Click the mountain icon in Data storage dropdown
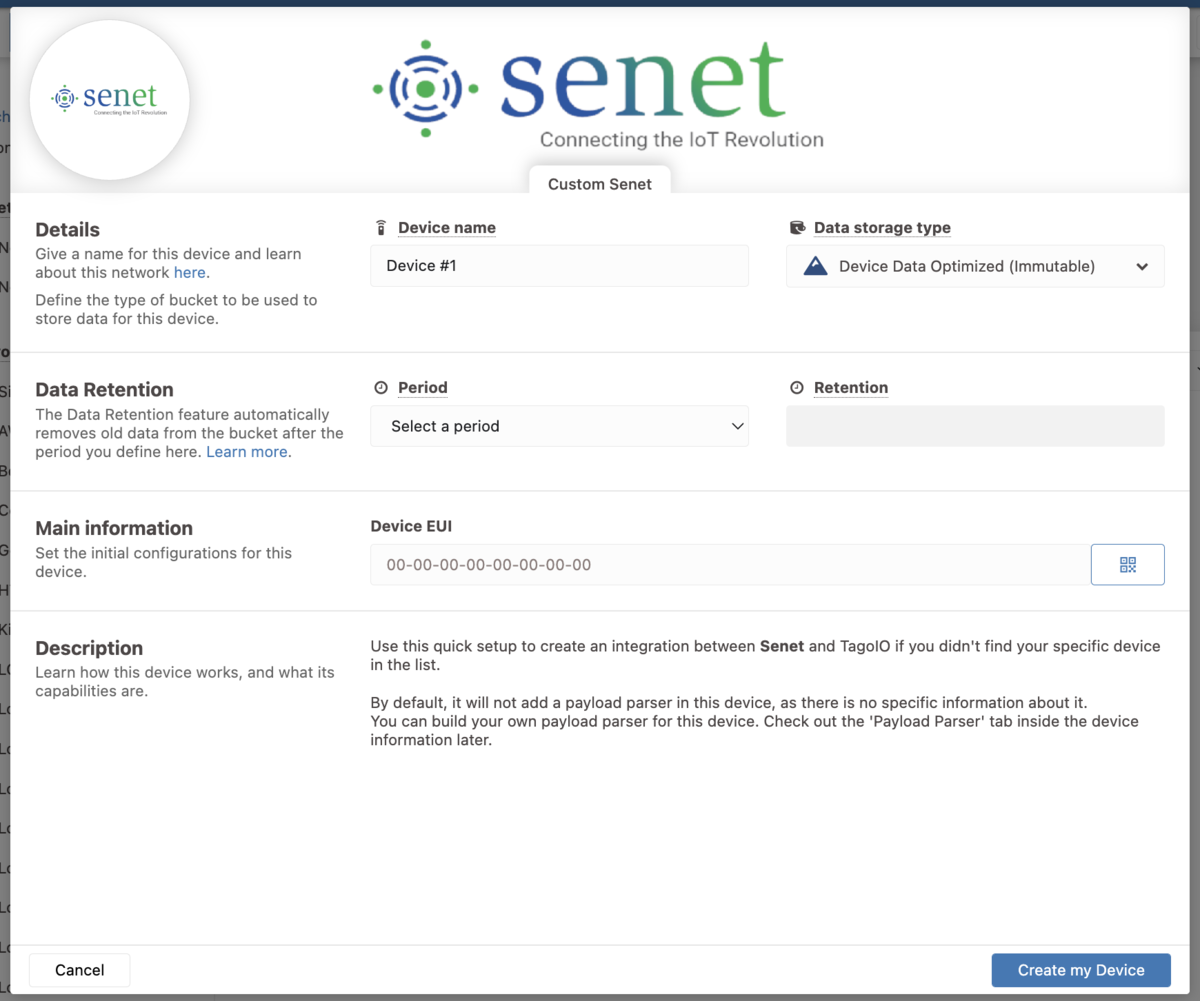The height and width of the screenshot is (1001, 1200). [816, 266]
